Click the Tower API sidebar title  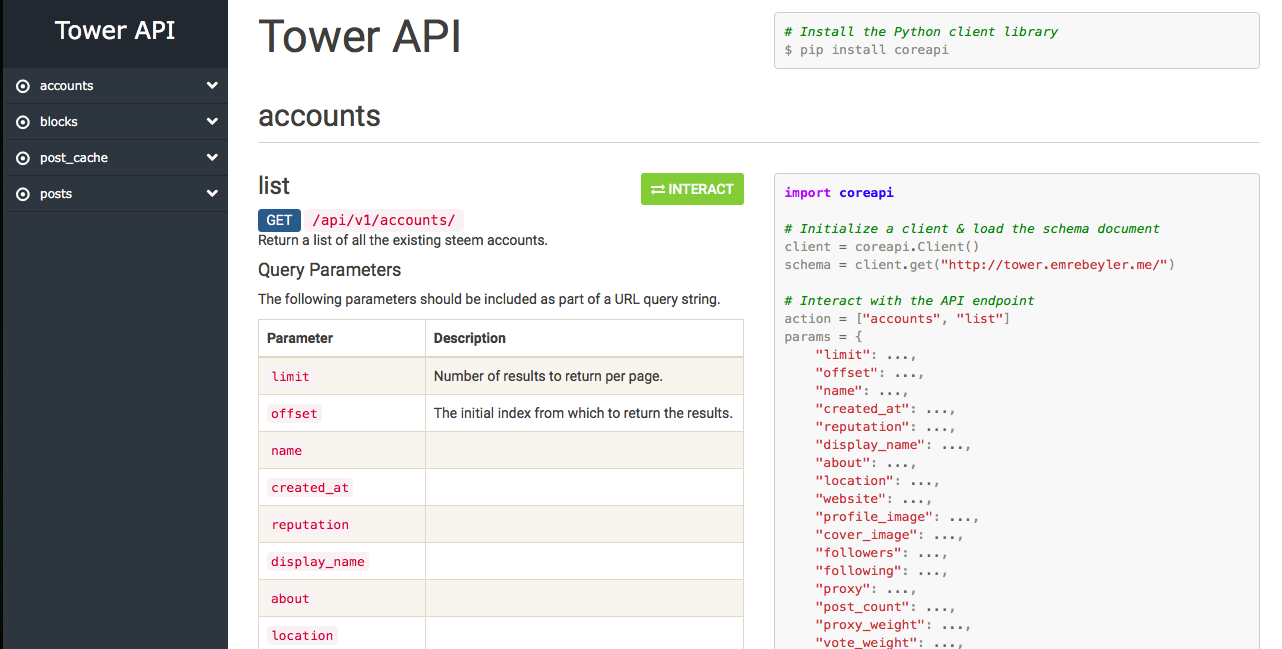click(115, 31)
